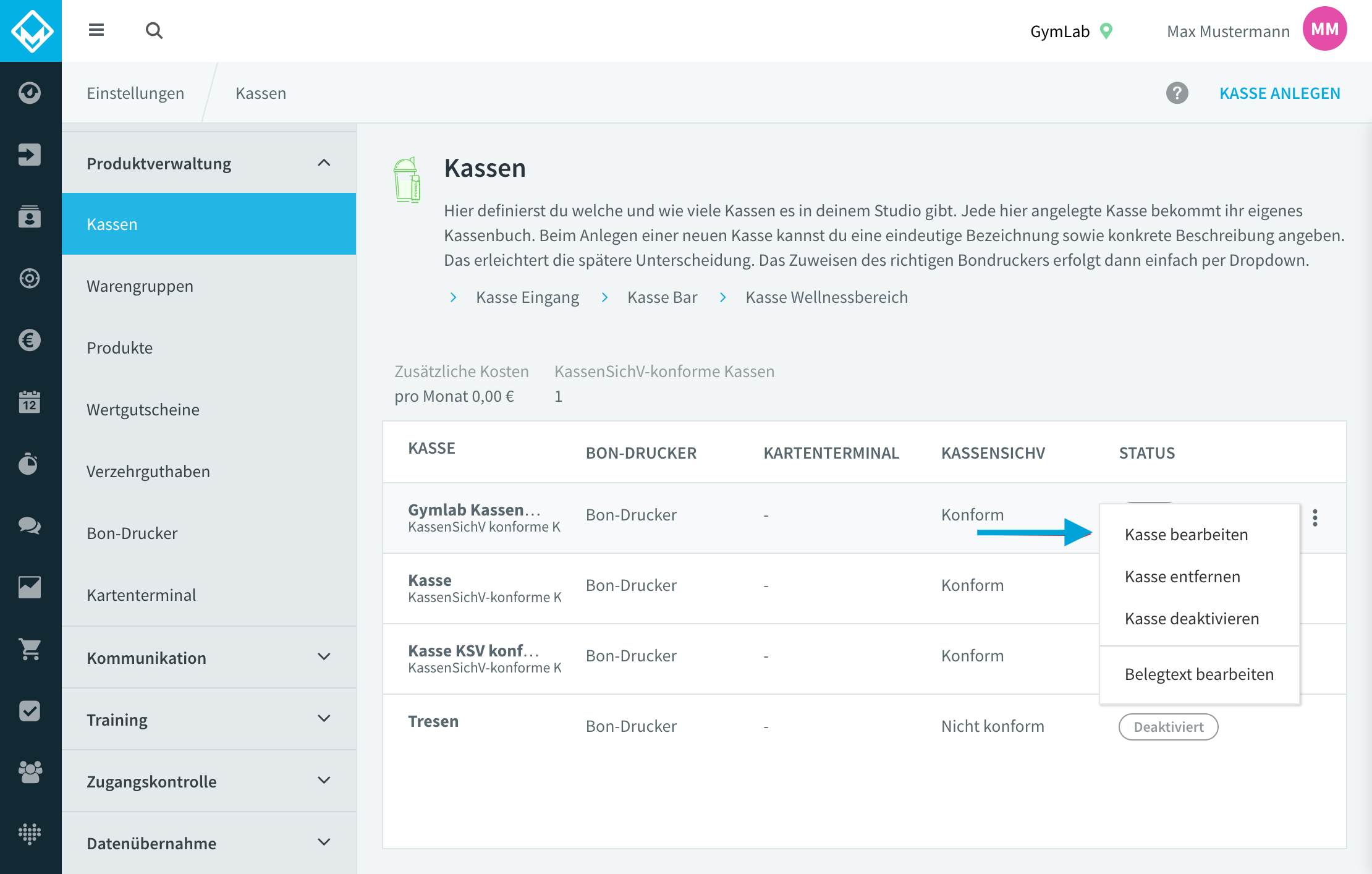Screen dimensions: 1372x874
Task: Click the three-dot menu for Gymlab Kasse
Action: pyautogui.click(x=1315, y=518)
